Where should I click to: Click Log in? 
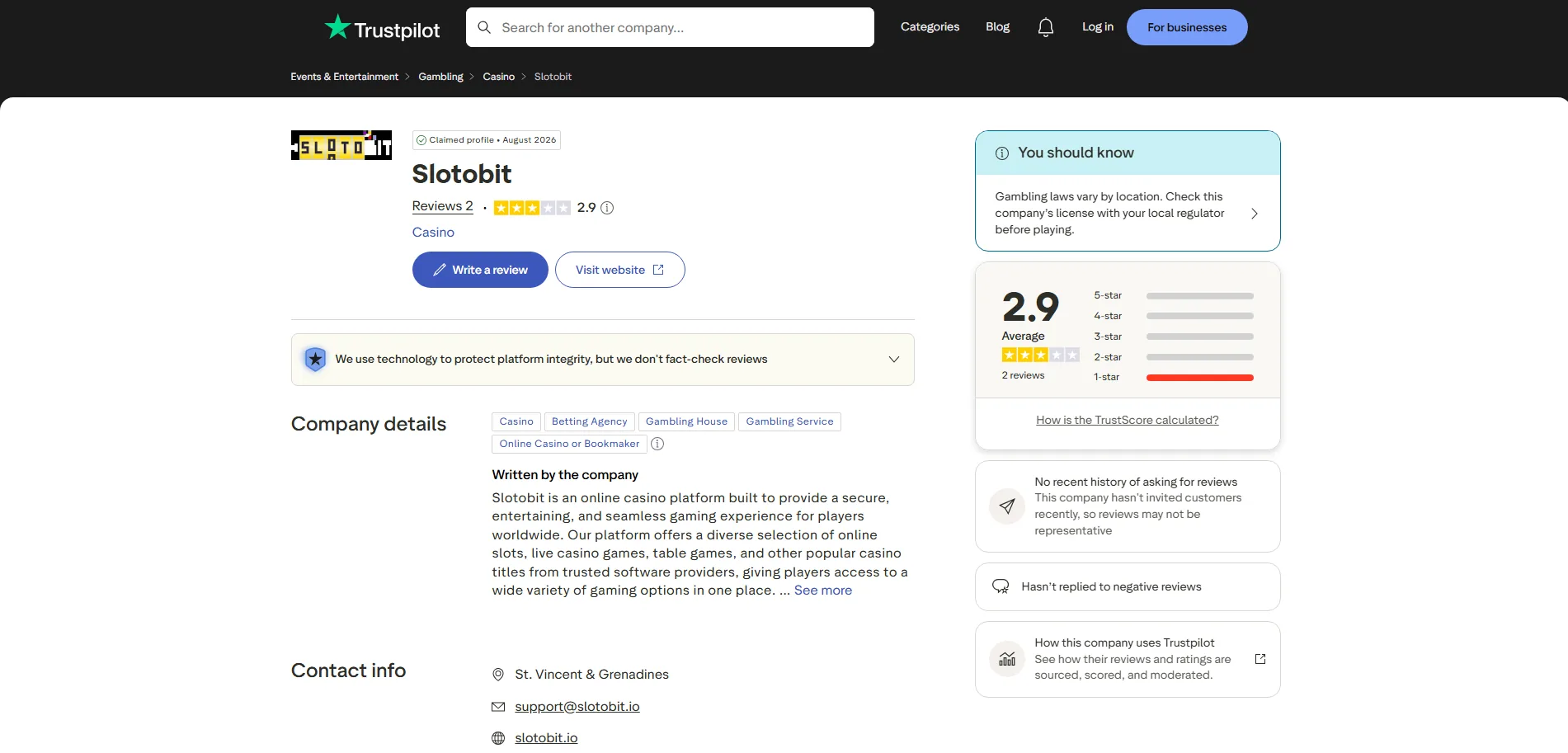pyautogui.click(x=1097, y=27)
